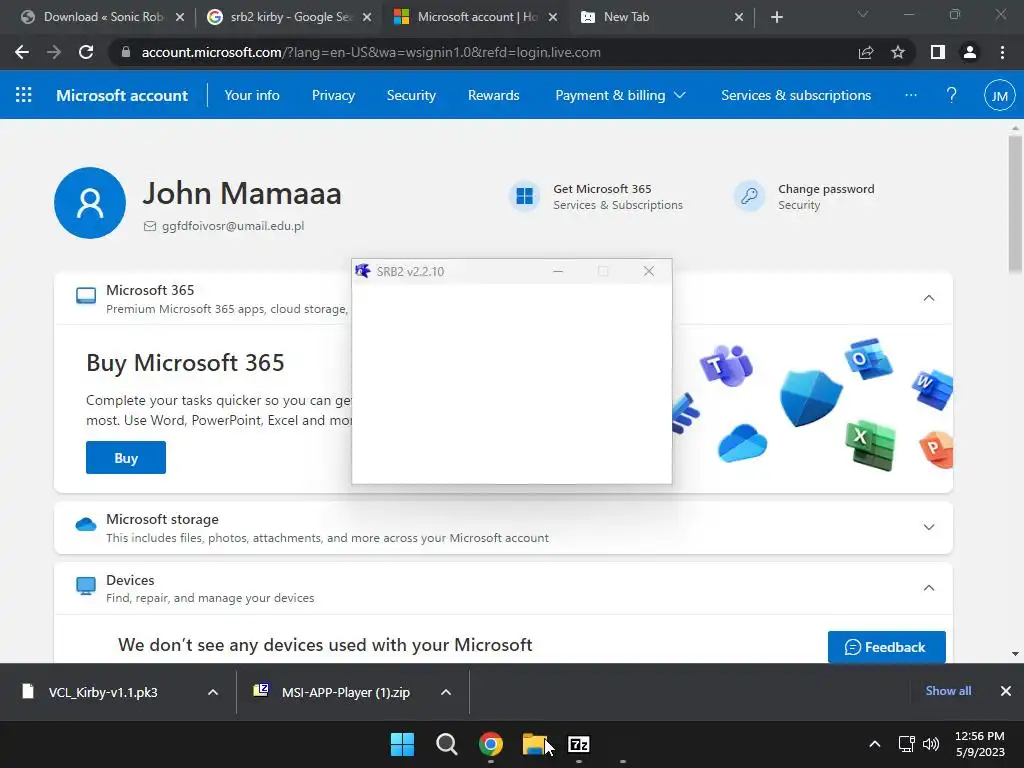1024x768 pixels.
Task: Click the Feedback button
Action: [x=886, y=647]
